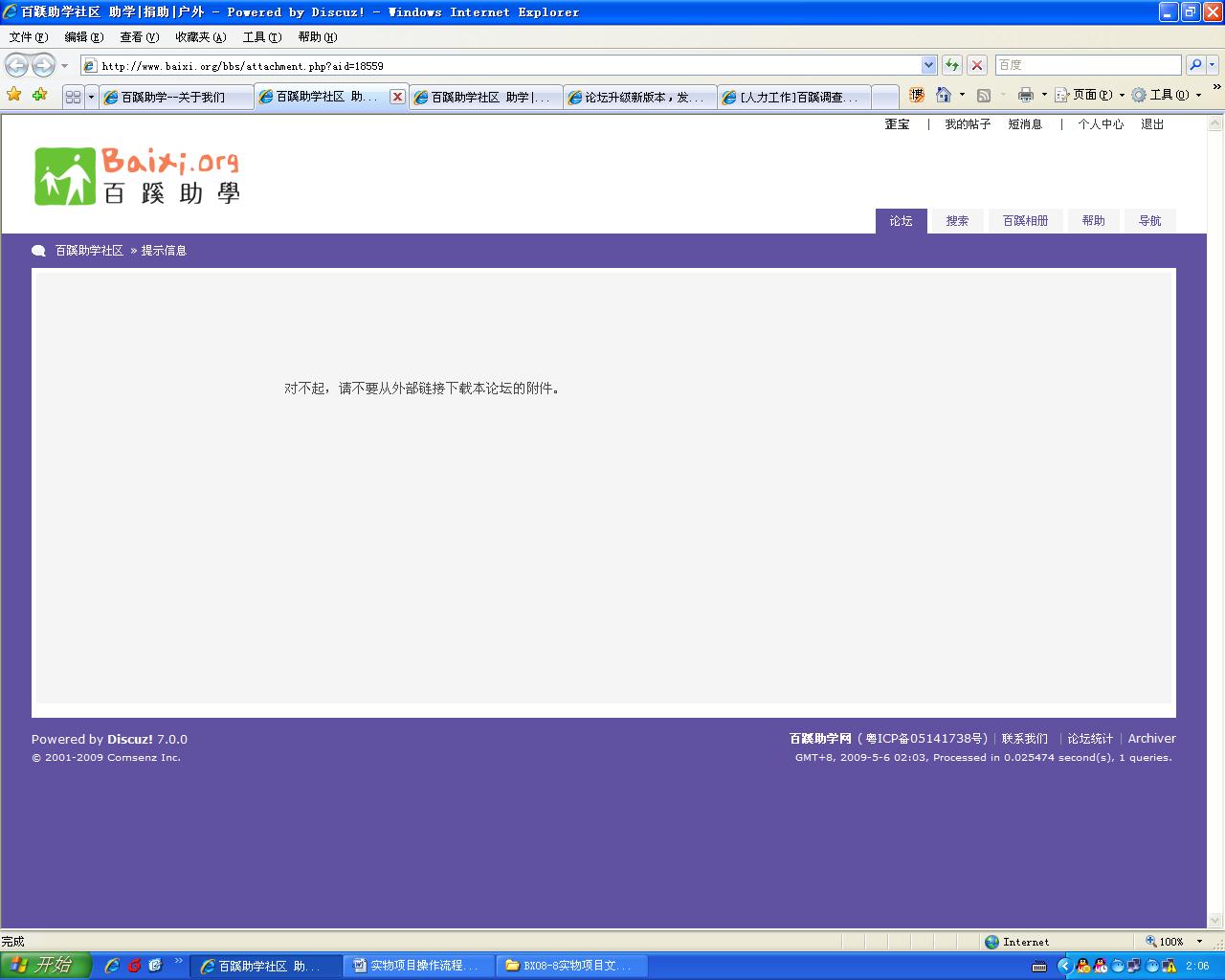1225x980 pixels.
Task: Open the 收藏夹 (Favorites) menu
Action: (200, 37)
